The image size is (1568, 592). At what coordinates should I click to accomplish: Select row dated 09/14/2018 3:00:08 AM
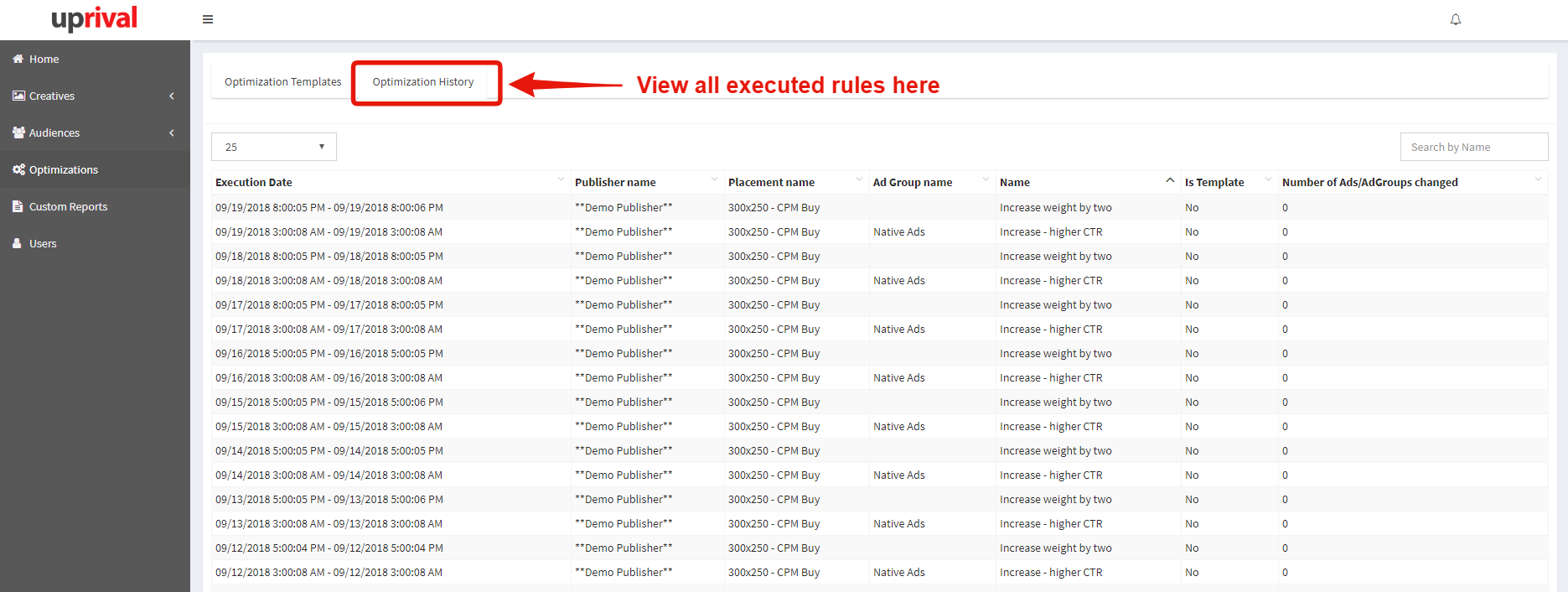pos(880,475)
